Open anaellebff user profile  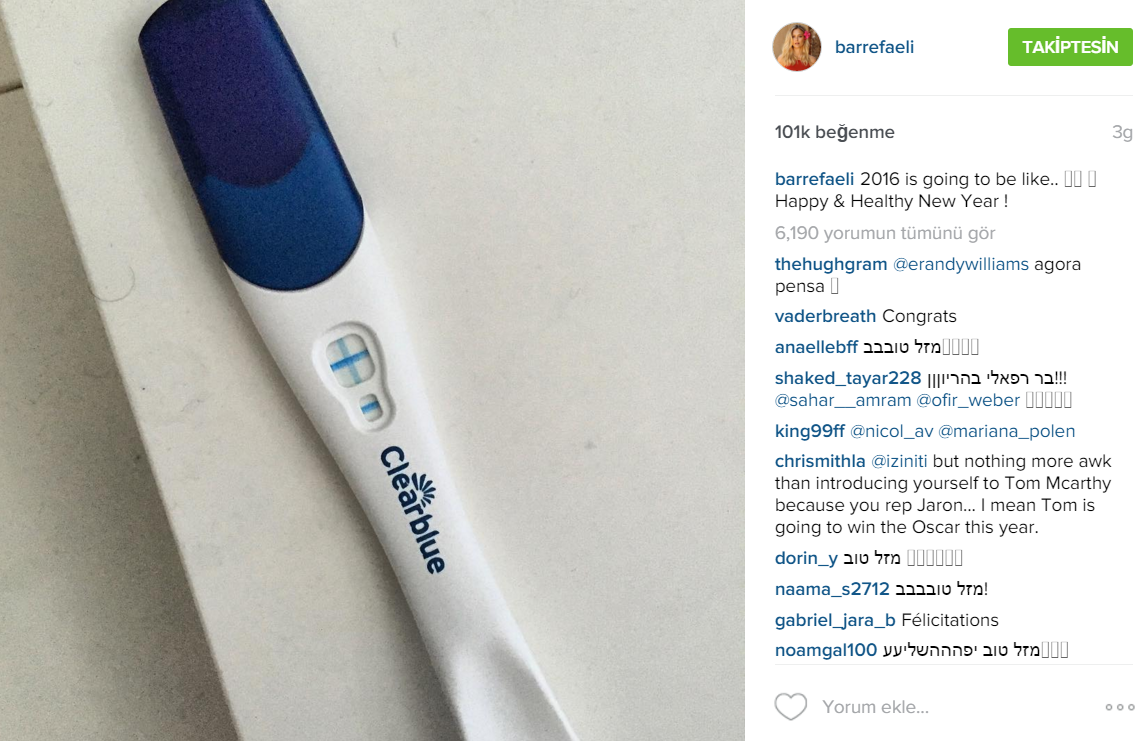coord(816,347)
